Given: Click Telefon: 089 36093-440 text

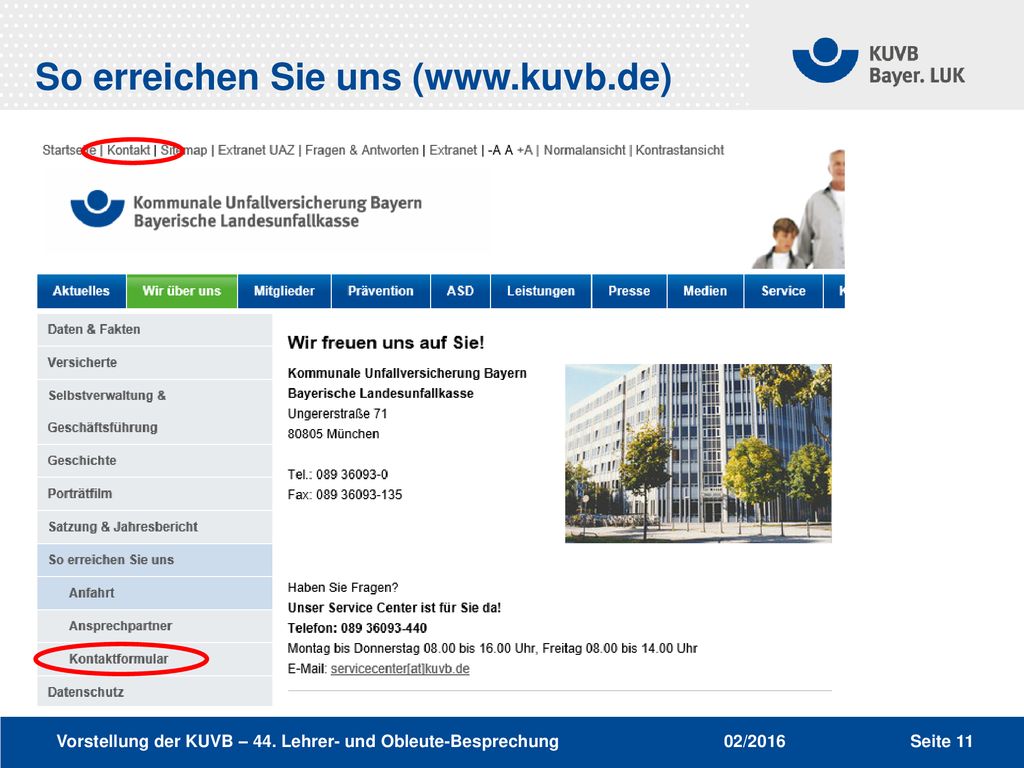Looking at the screenshot, I should (357, 628).
